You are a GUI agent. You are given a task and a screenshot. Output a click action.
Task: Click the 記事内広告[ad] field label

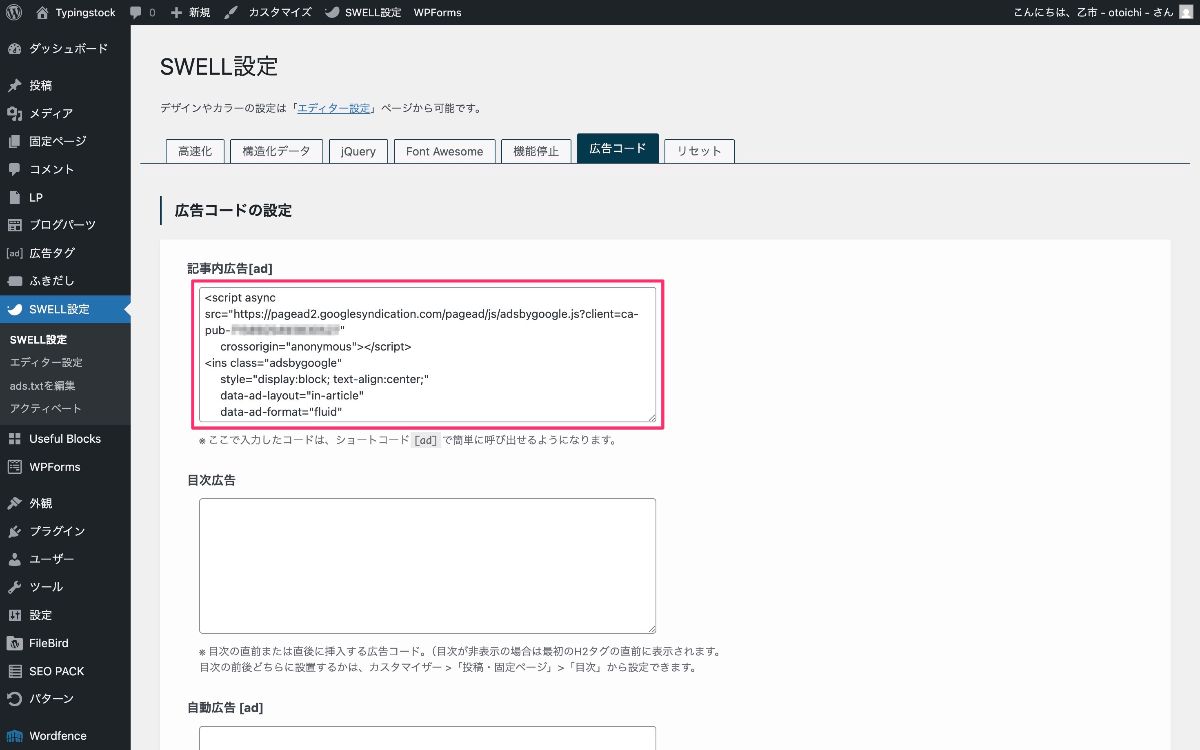[230, 268]
